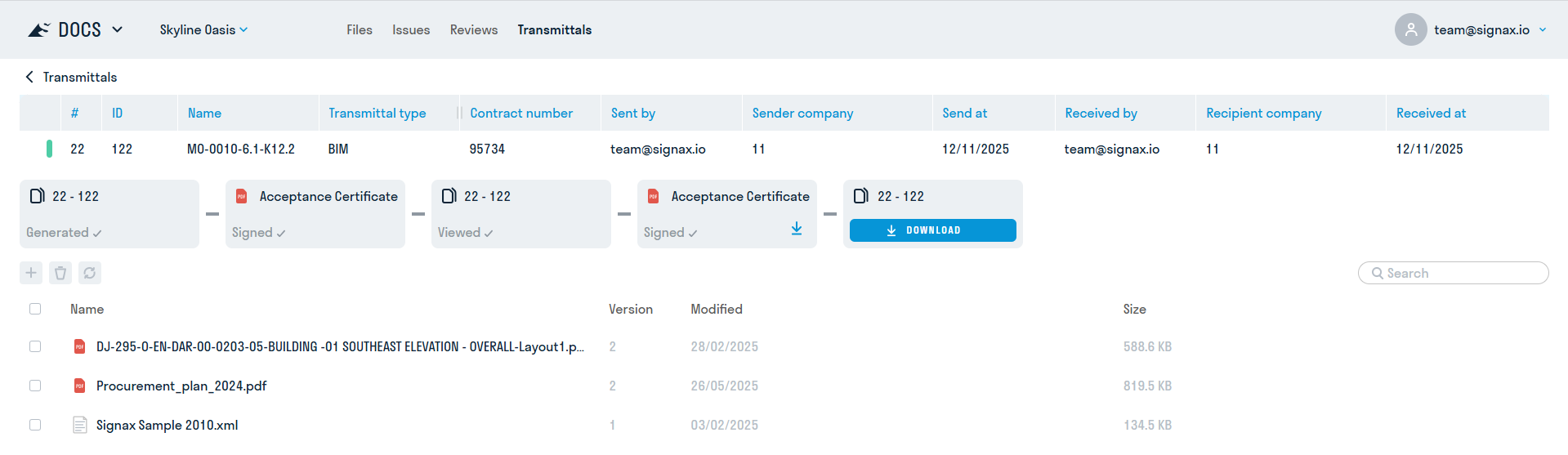Sort by Sent by column header
The image size is (1568, 455).
point(632,113)
